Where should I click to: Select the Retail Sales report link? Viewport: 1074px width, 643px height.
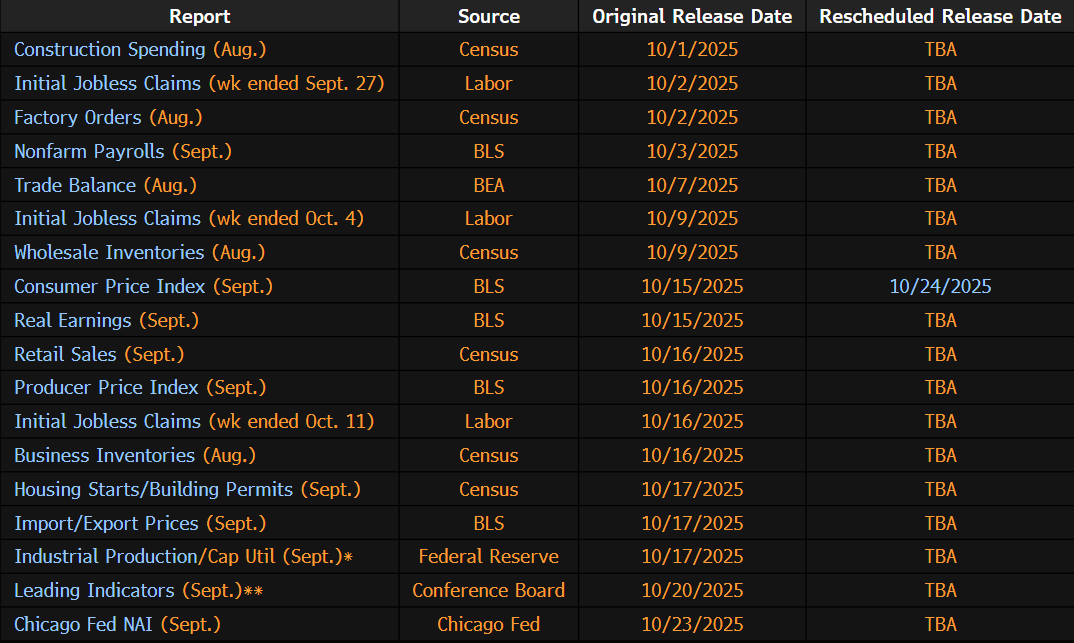pos(65,354)
